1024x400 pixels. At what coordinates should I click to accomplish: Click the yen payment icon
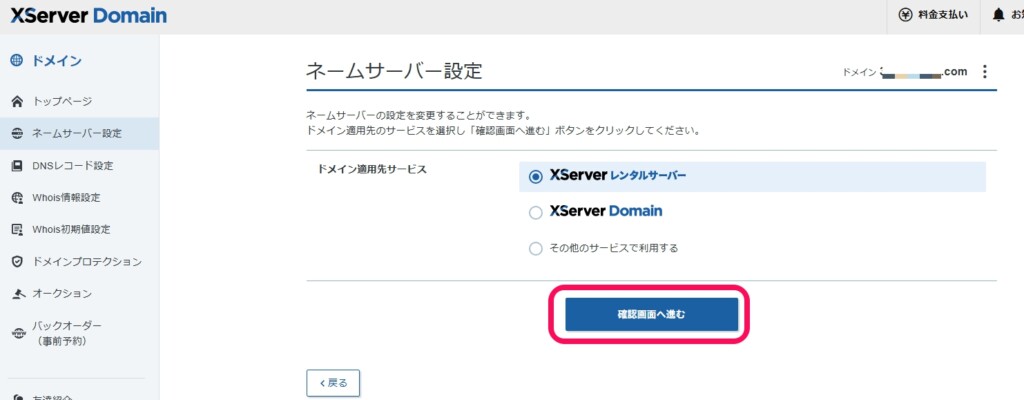[905, 15]
